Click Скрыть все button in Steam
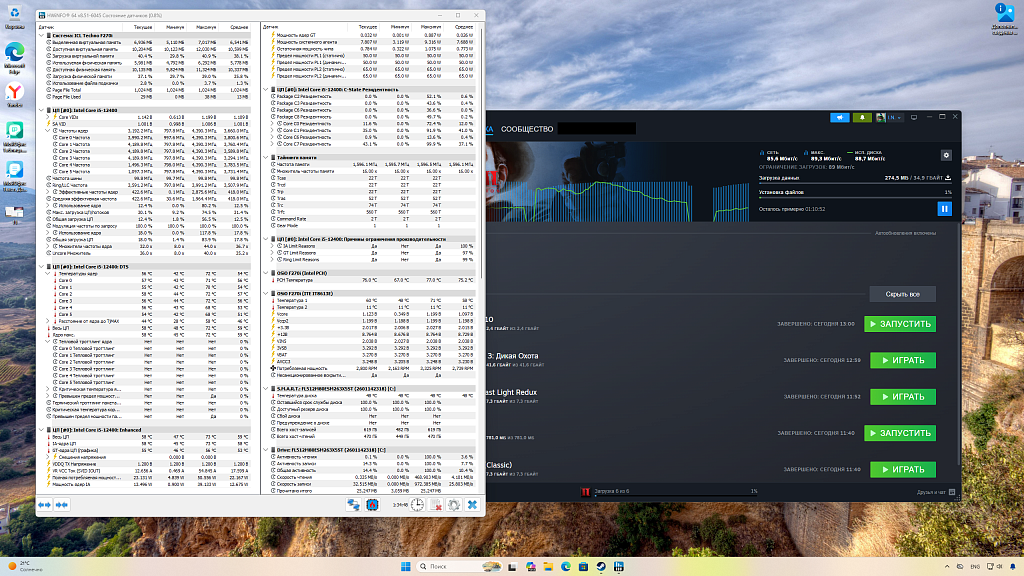Image resolution: width=1024 pixels, height=576 pixels. pyautogui.click(x=903, y=294)
